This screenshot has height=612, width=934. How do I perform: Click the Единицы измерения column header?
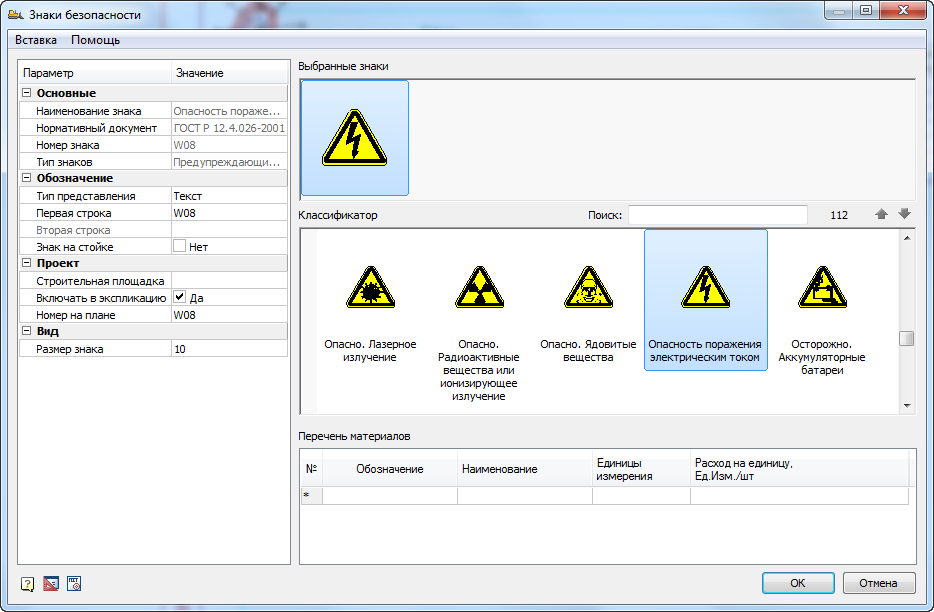(642, 469)
